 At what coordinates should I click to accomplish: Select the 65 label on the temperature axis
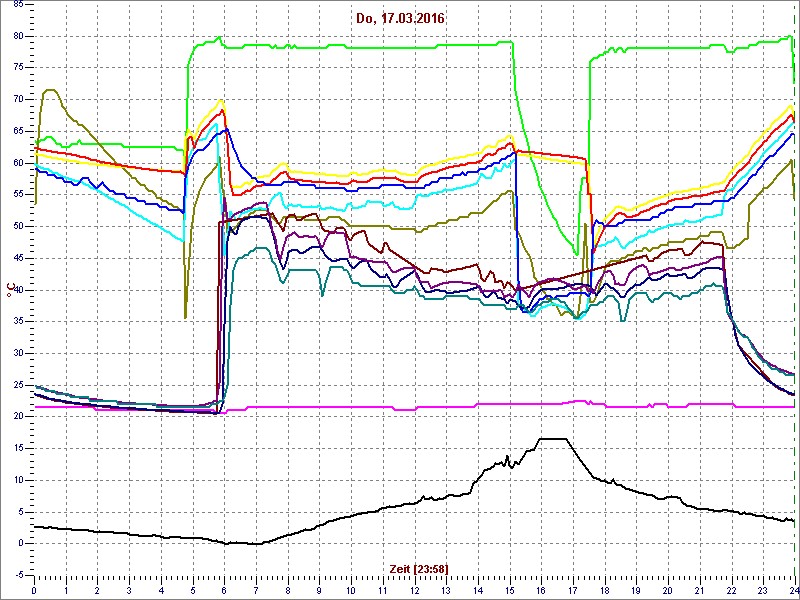point(17,131)
